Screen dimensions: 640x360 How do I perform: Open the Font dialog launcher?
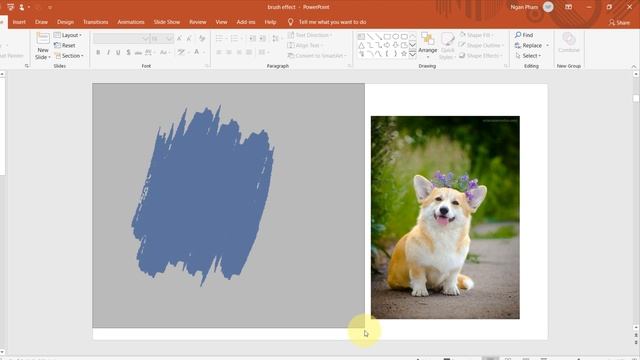[207, 66]
